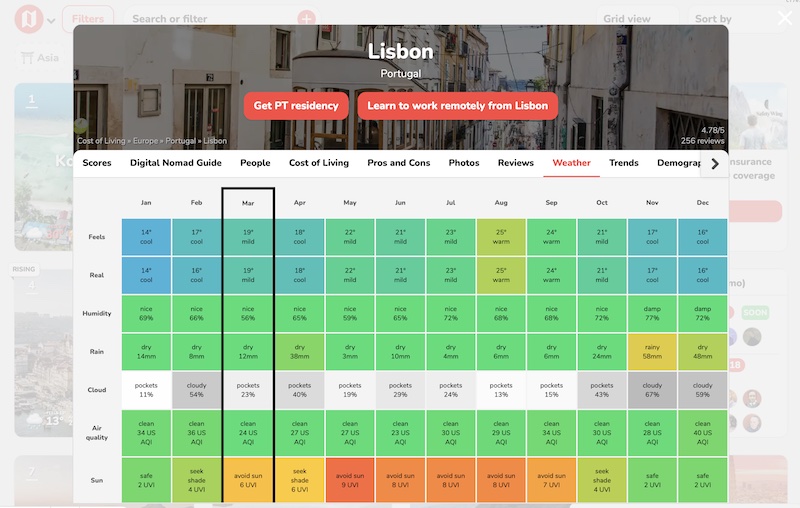Click the Feels row label
The width and height of the screenshot is (800, 508).
tap(96, 237)
